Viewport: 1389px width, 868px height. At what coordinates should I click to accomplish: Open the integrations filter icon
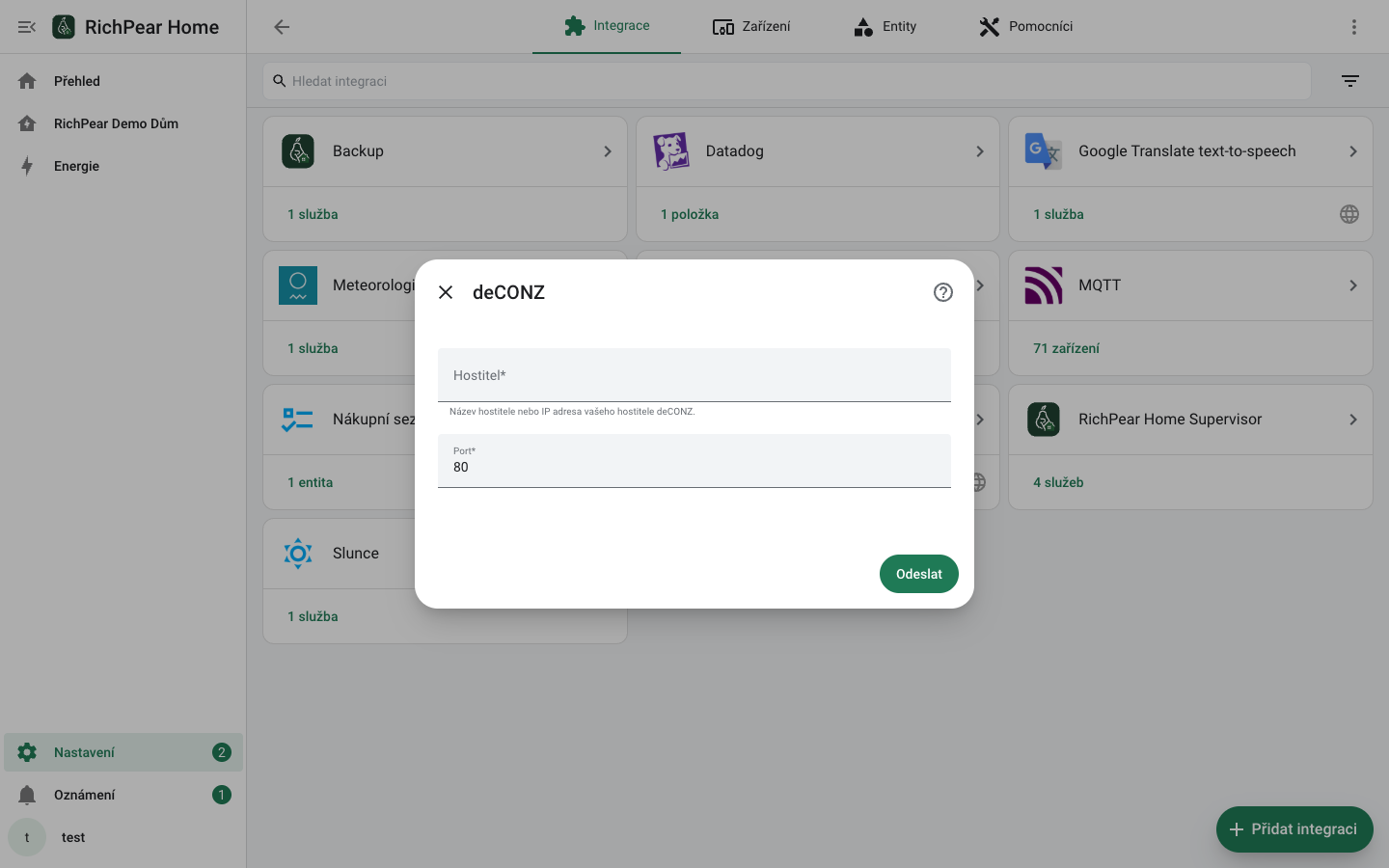click(1350, 81)
